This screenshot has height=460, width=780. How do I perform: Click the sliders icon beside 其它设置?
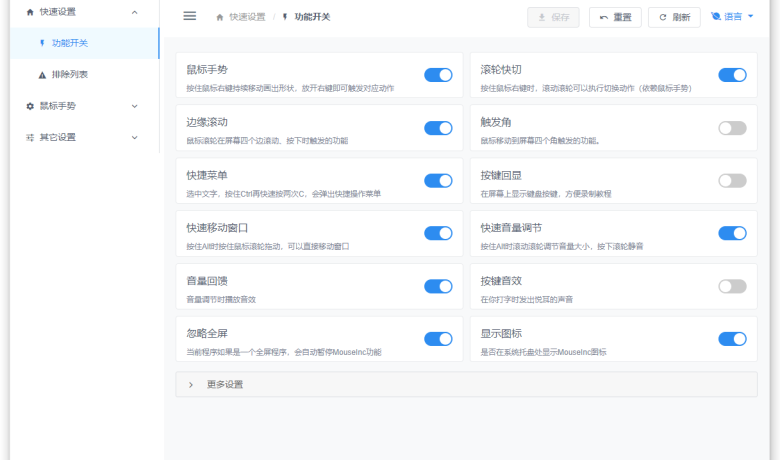click(30, 137)
